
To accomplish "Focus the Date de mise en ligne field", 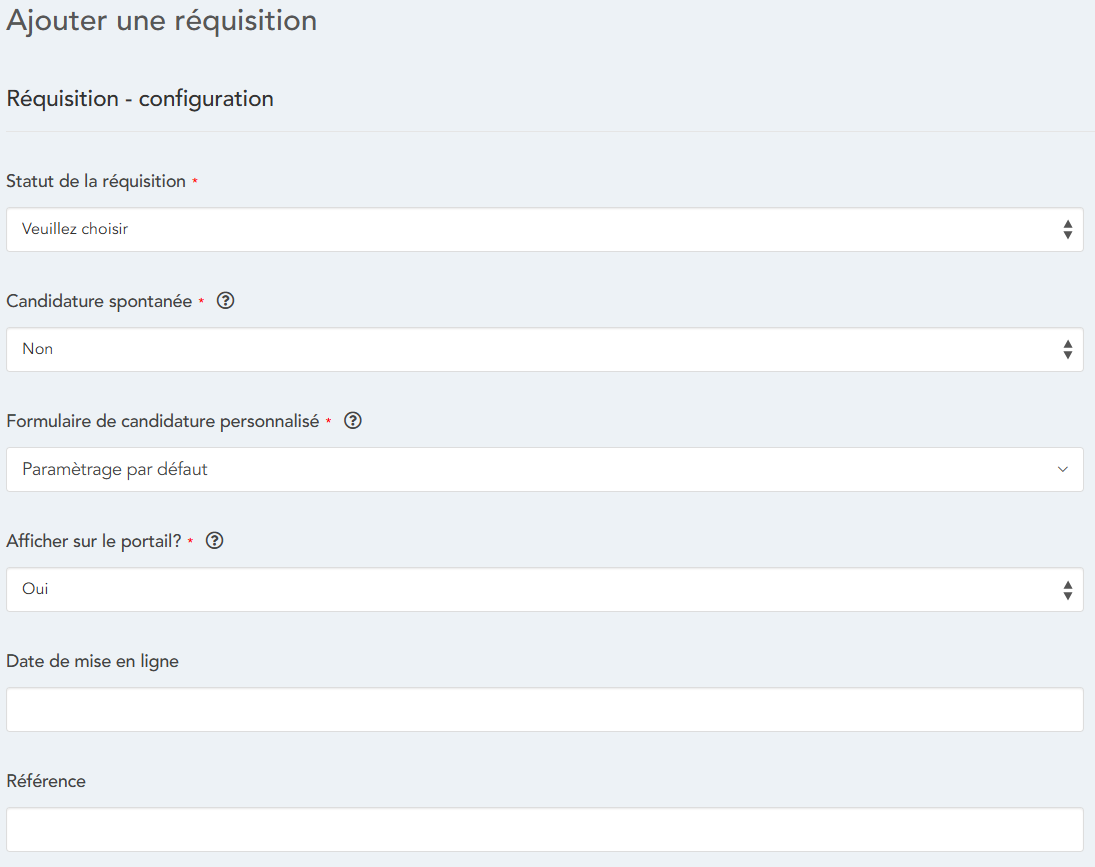I will pyautogui.click(x=544, y=710).
